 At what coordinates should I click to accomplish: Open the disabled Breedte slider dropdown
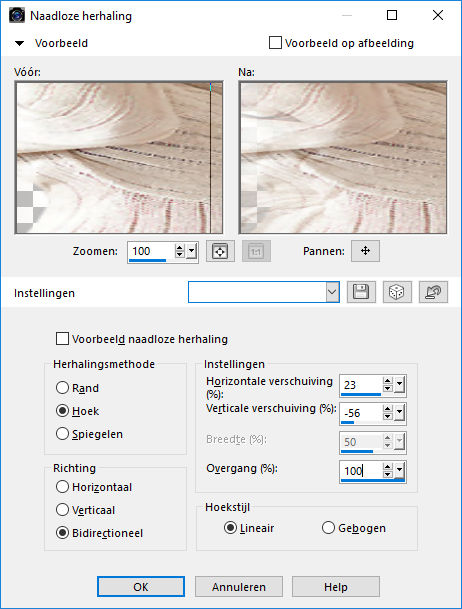click(399, 442)
